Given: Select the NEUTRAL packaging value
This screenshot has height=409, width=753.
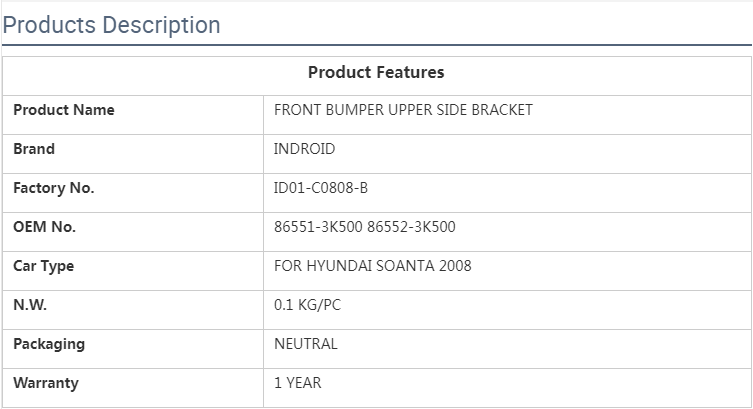Looking at the screenshot, I should pos(305,344).
